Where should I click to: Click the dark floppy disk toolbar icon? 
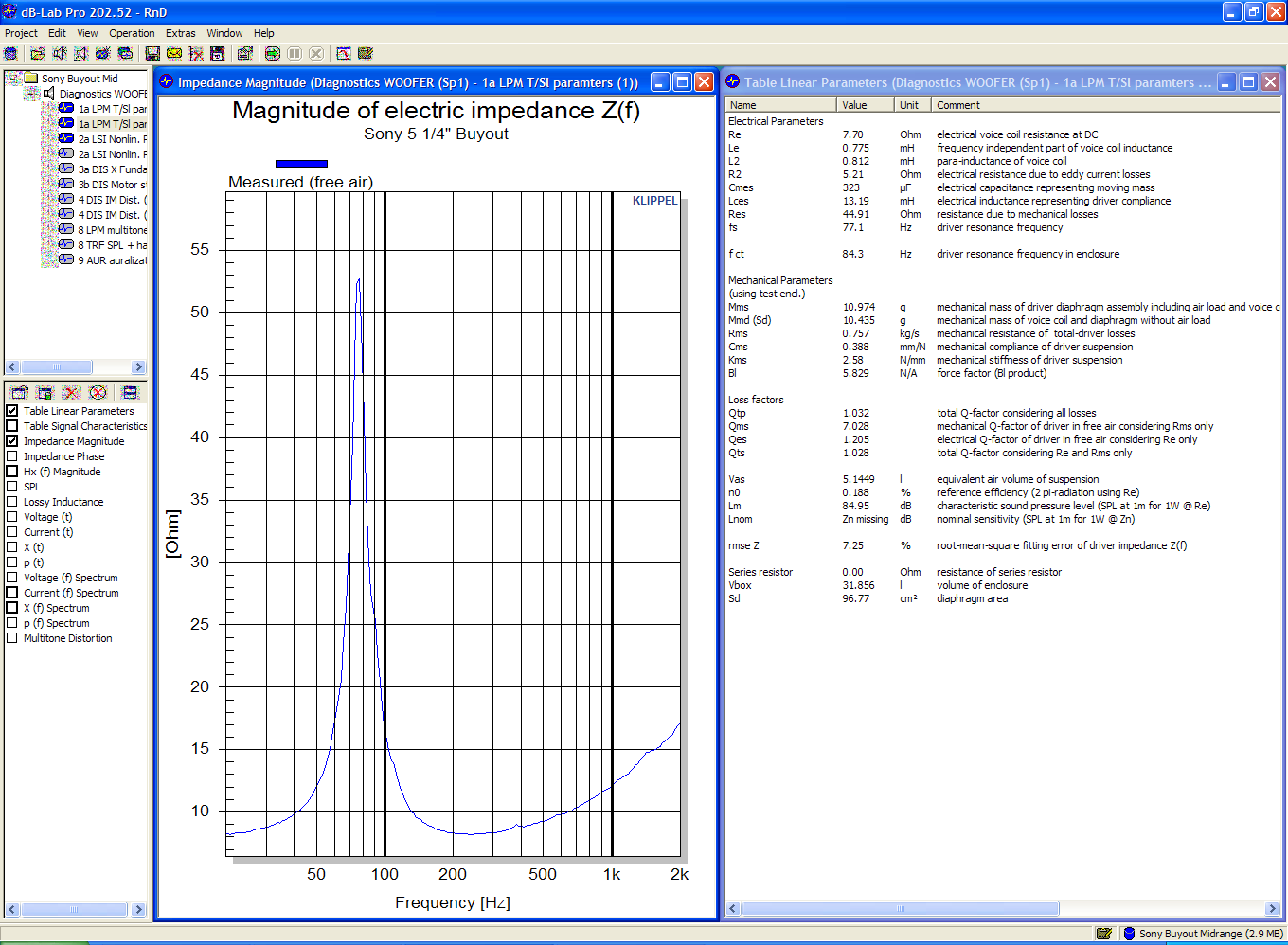click(218, 54)
